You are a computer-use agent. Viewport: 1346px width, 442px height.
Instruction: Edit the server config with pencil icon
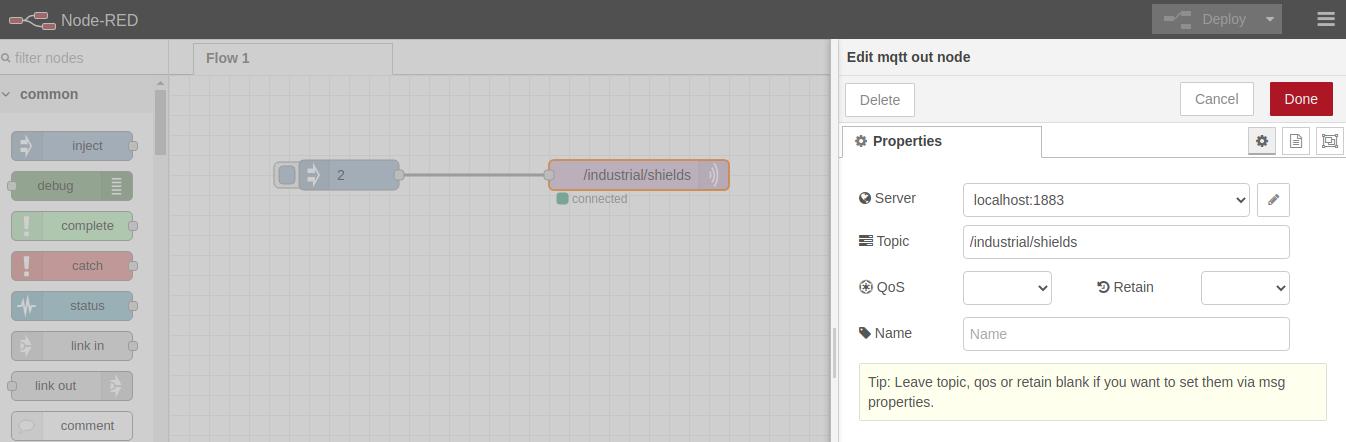pyautogui.click(x=1273, y=200)
